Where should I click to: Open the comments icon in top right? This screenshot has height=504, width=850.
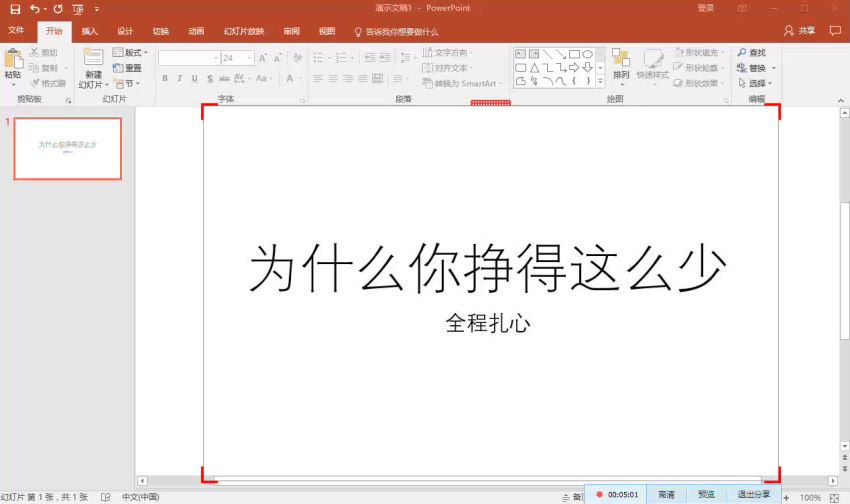point(835,31)
